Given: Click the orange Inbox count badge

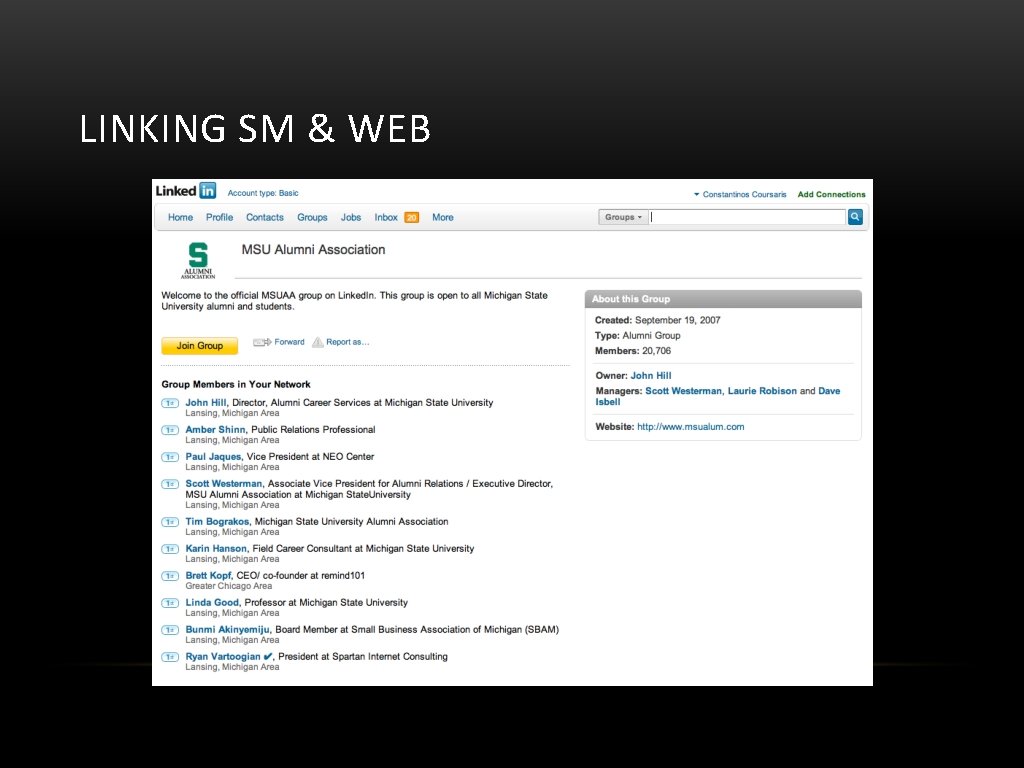Looking at the screenshot, I should click(x=411, y=217).
